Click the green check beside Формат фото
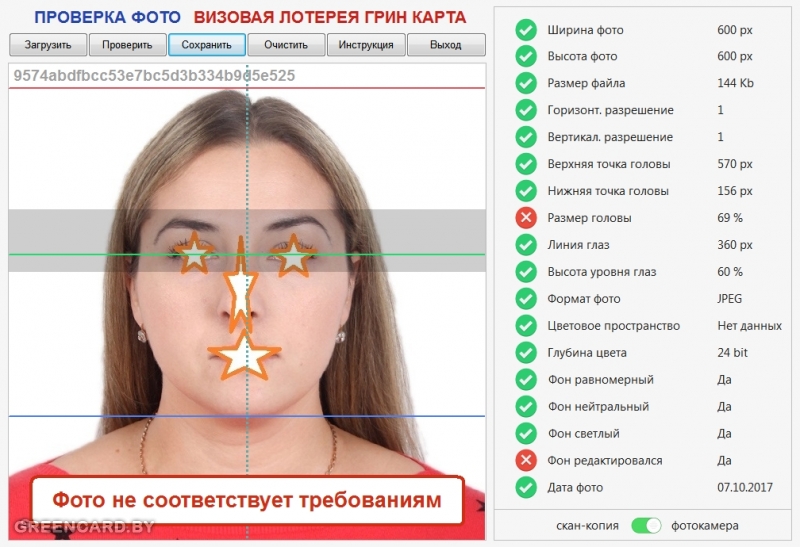The image size is (800, 547). [x=526, y=299]
